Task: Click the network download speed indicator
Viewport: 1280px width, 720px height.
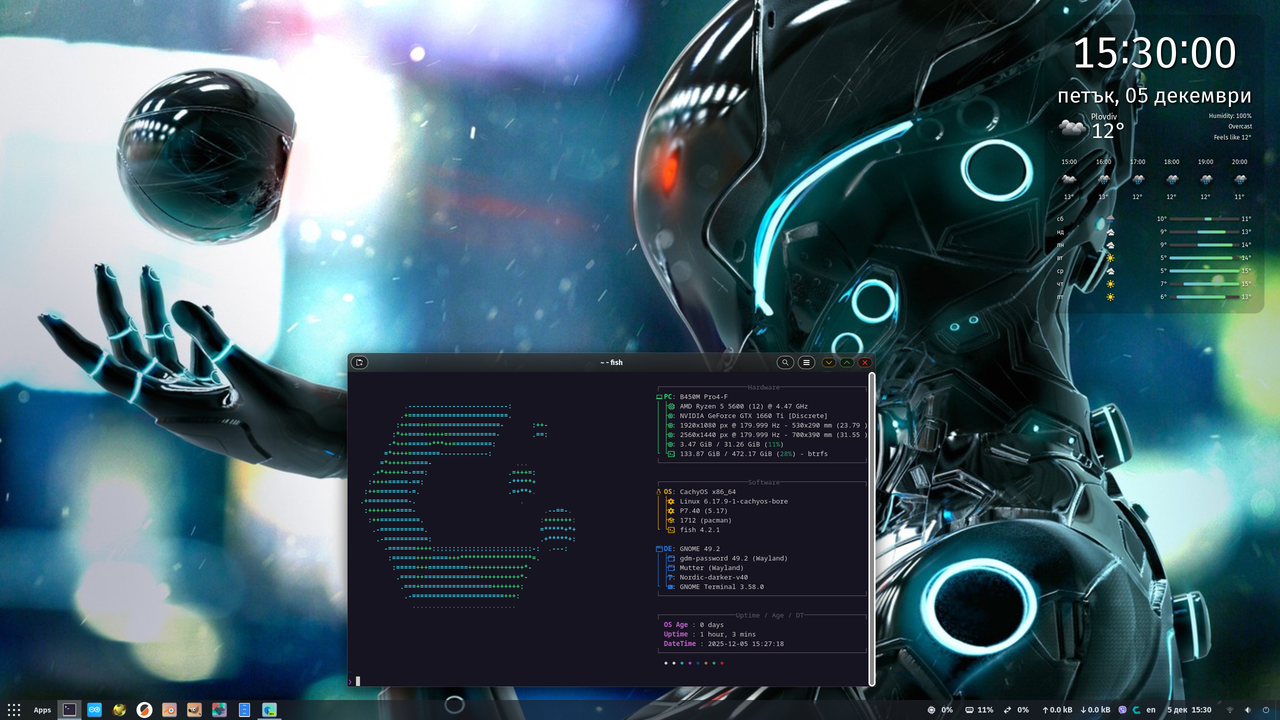Action: pos(1096,710)
